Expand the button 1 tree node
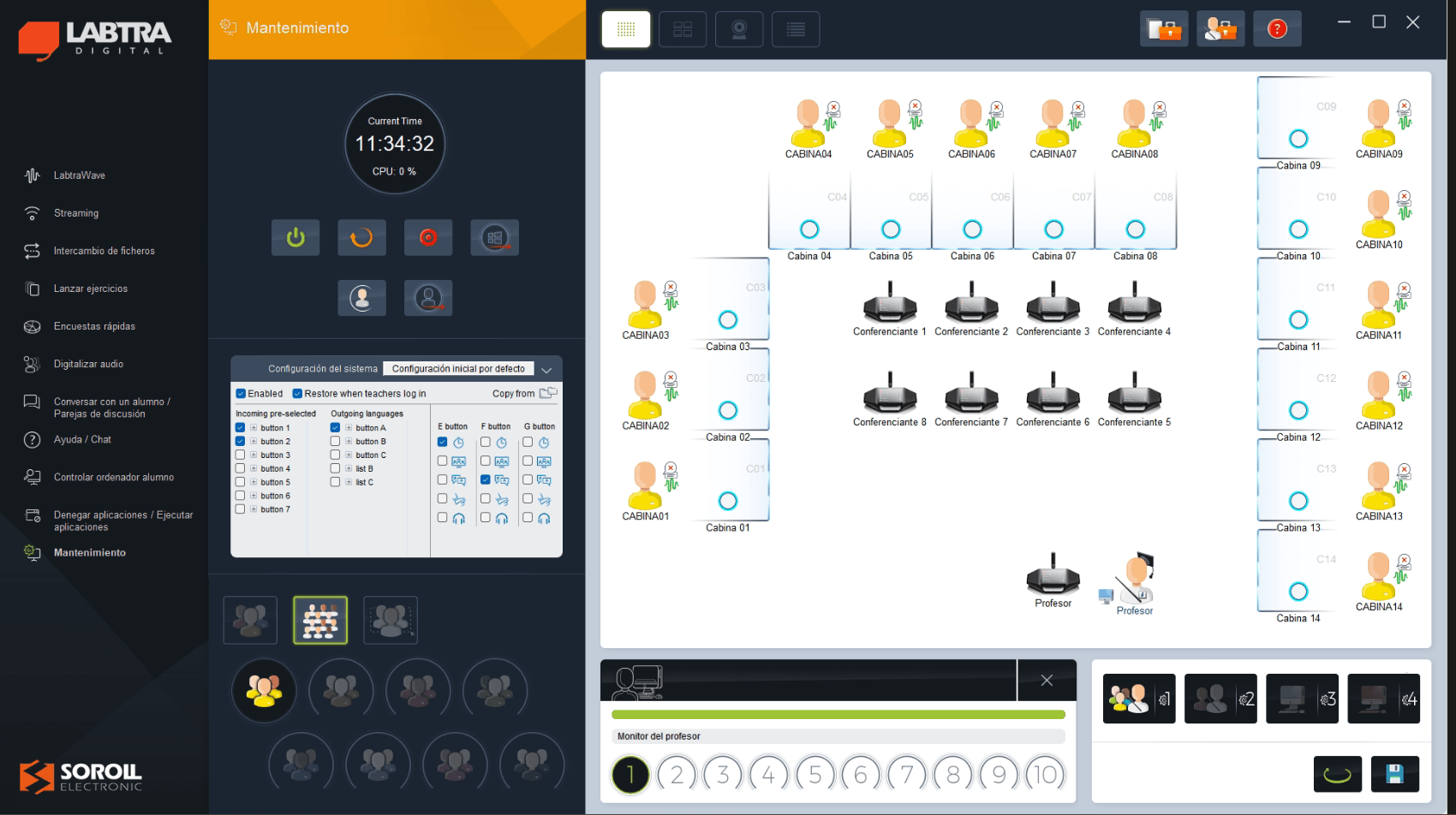1456x815 pixels. [x=254, y=427]
